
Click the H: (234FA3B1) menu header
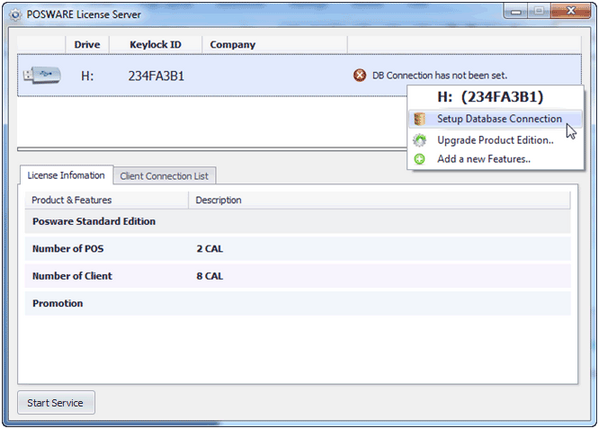490,97
